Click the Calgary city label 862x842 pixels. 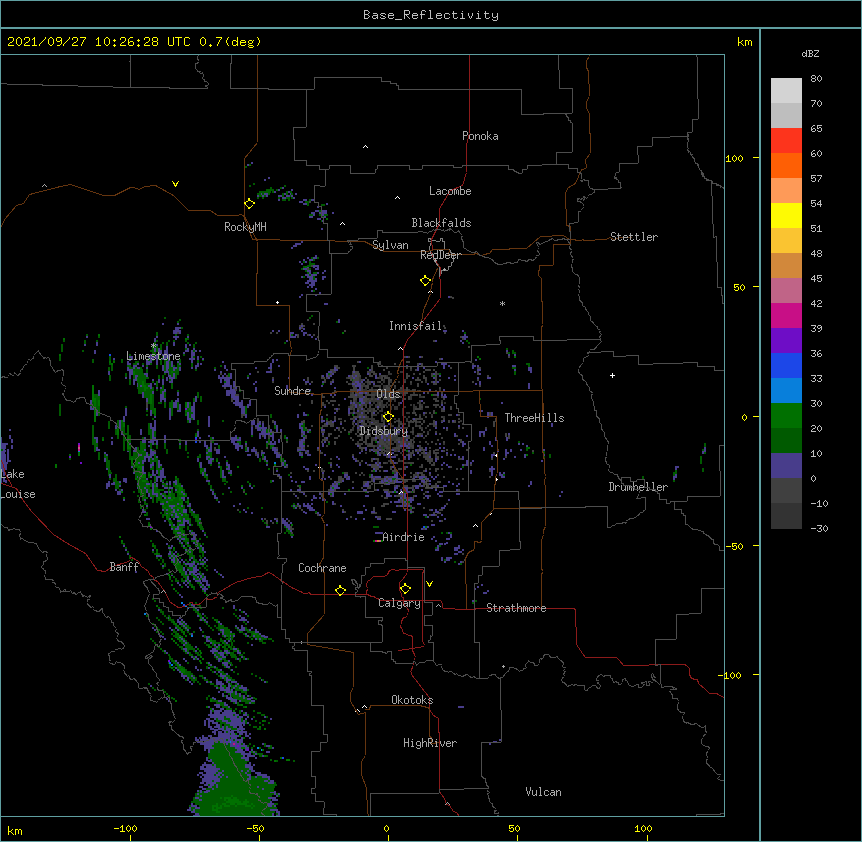coord(399,603)
